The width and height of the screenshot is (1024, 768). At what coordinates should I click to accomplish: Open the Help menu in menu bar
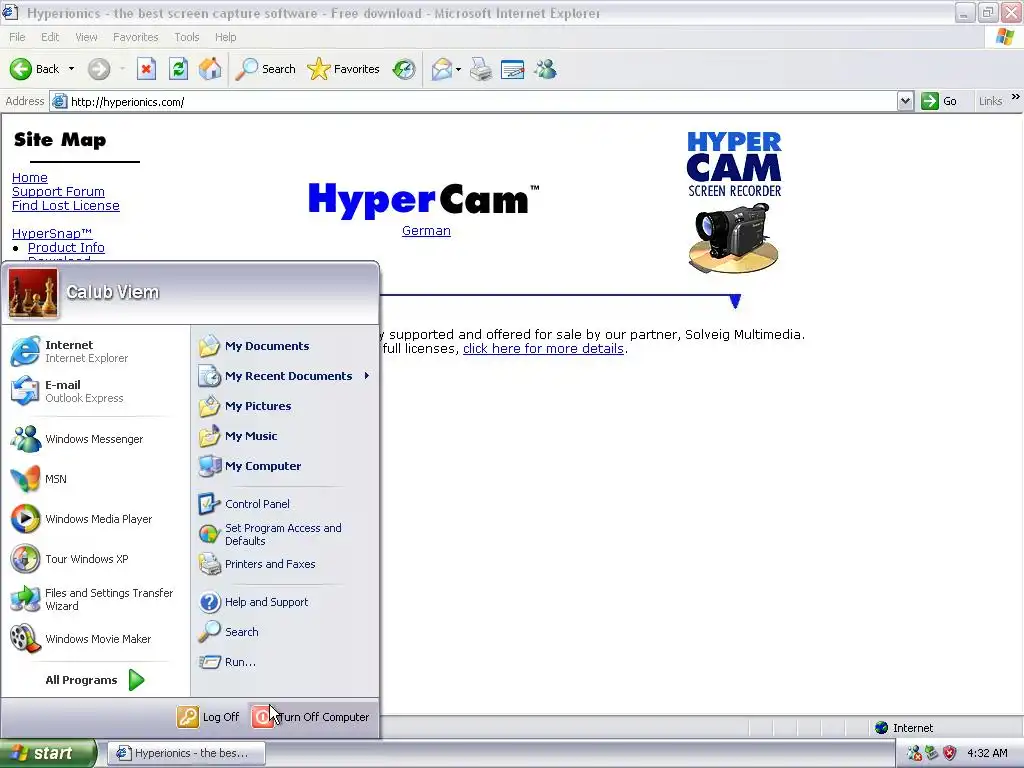pyautogui.click(x=225, y=37)
